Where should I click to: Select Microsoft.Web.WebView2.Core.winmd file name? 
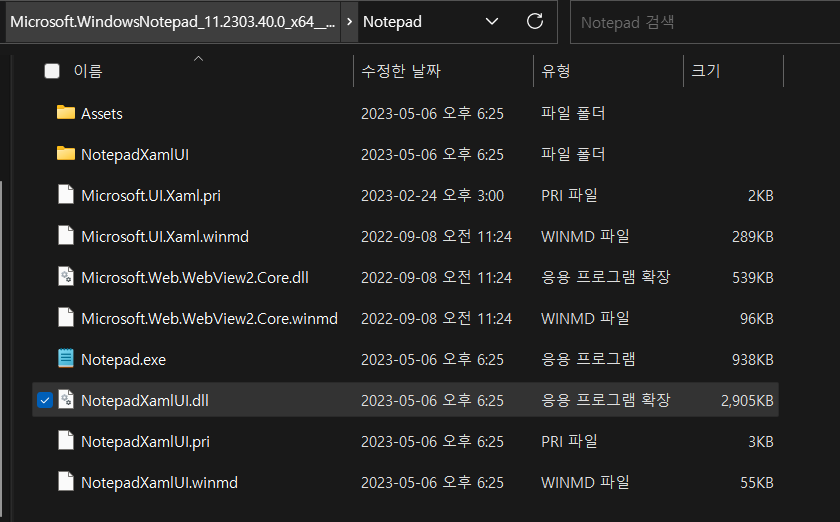209,318
